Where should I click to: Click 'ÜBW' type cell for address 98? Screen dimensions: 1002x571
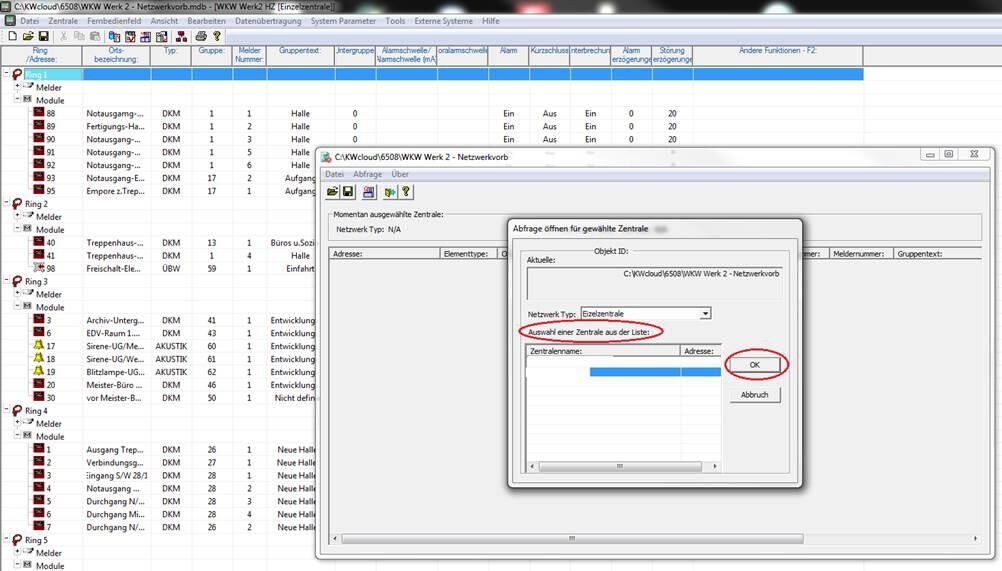pos(171,268)
